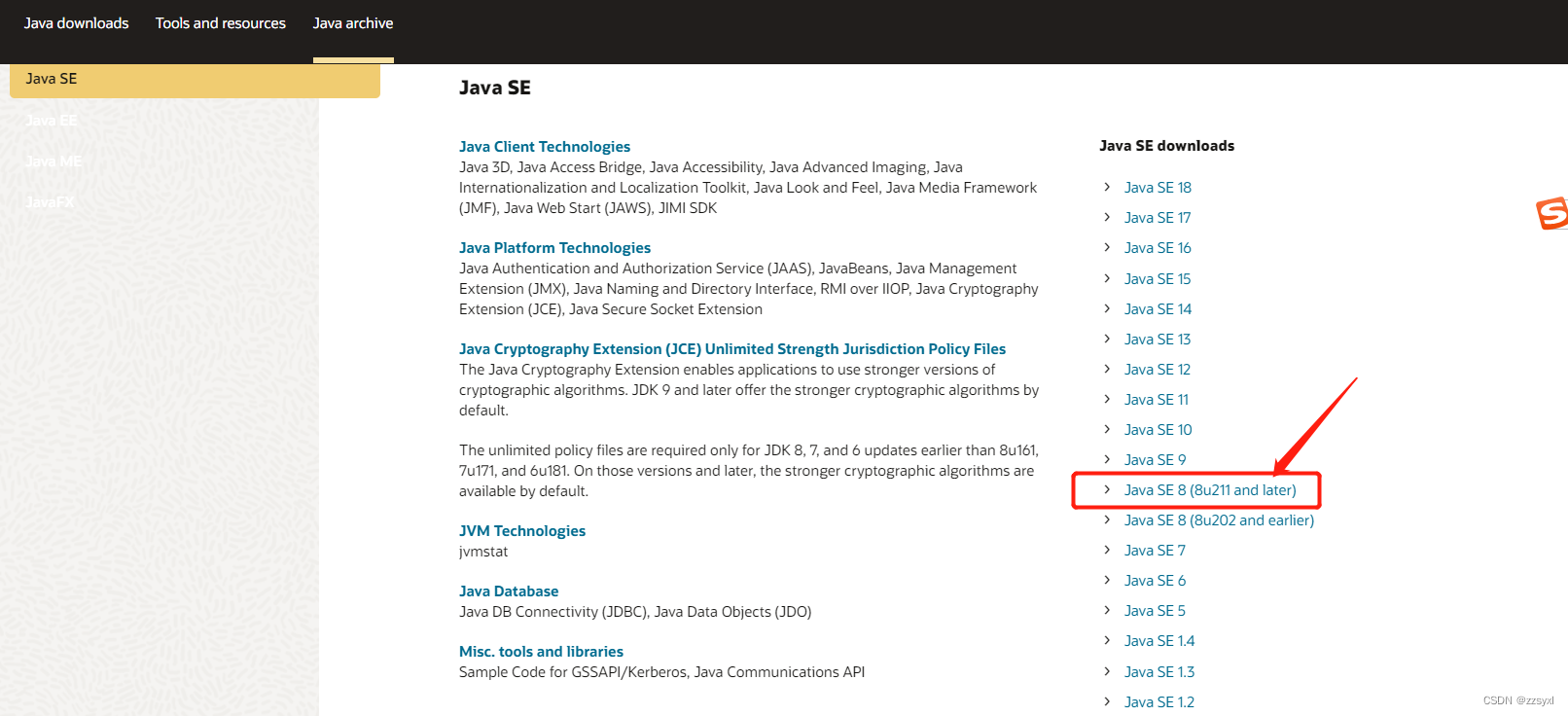Image resolution: width=1568 pixels, height=716 pixels.
Task: Select Java ME in the sidebar
Action: [x=53, y=161]
